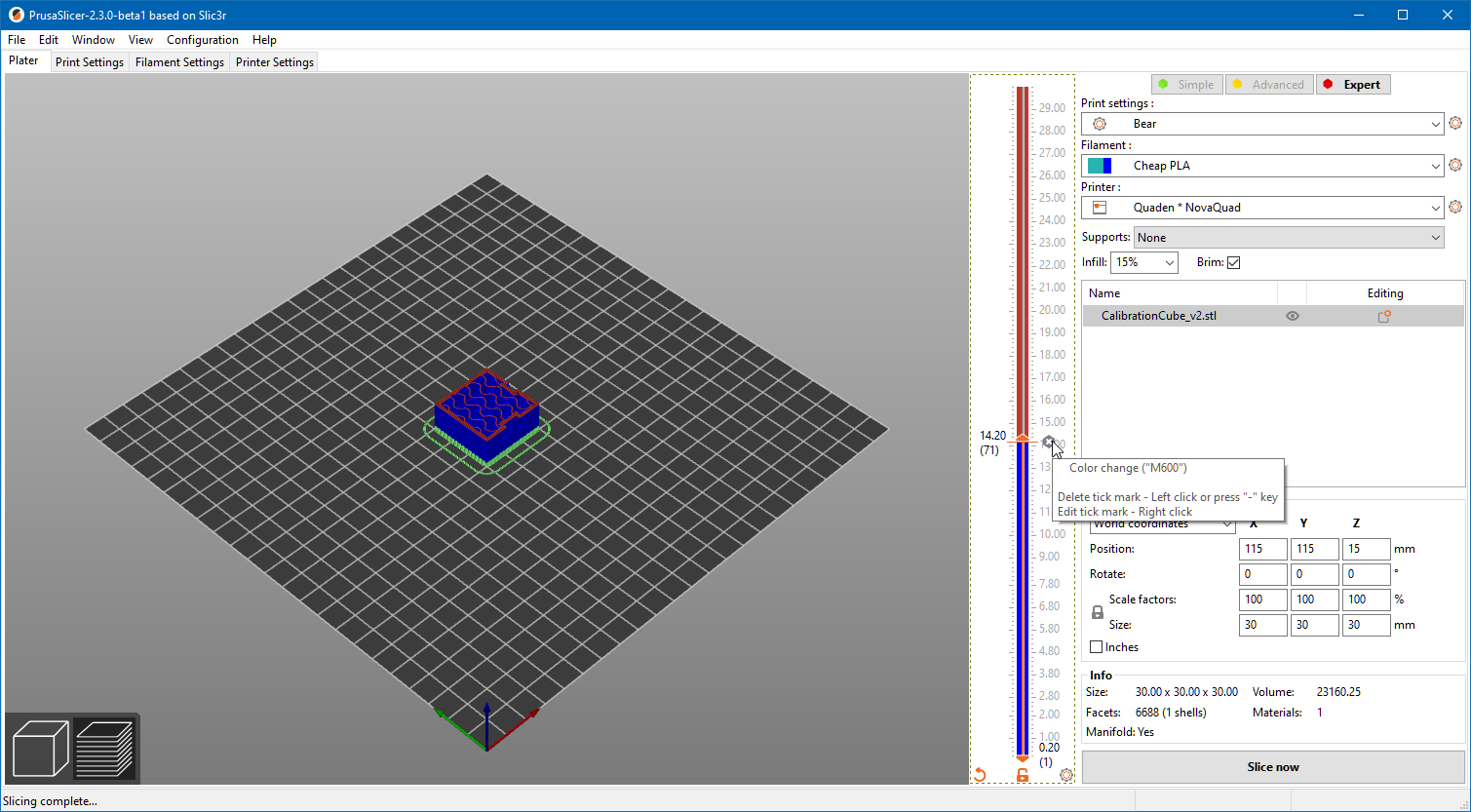Click the reset arrow below layer slider

(981, 775)
